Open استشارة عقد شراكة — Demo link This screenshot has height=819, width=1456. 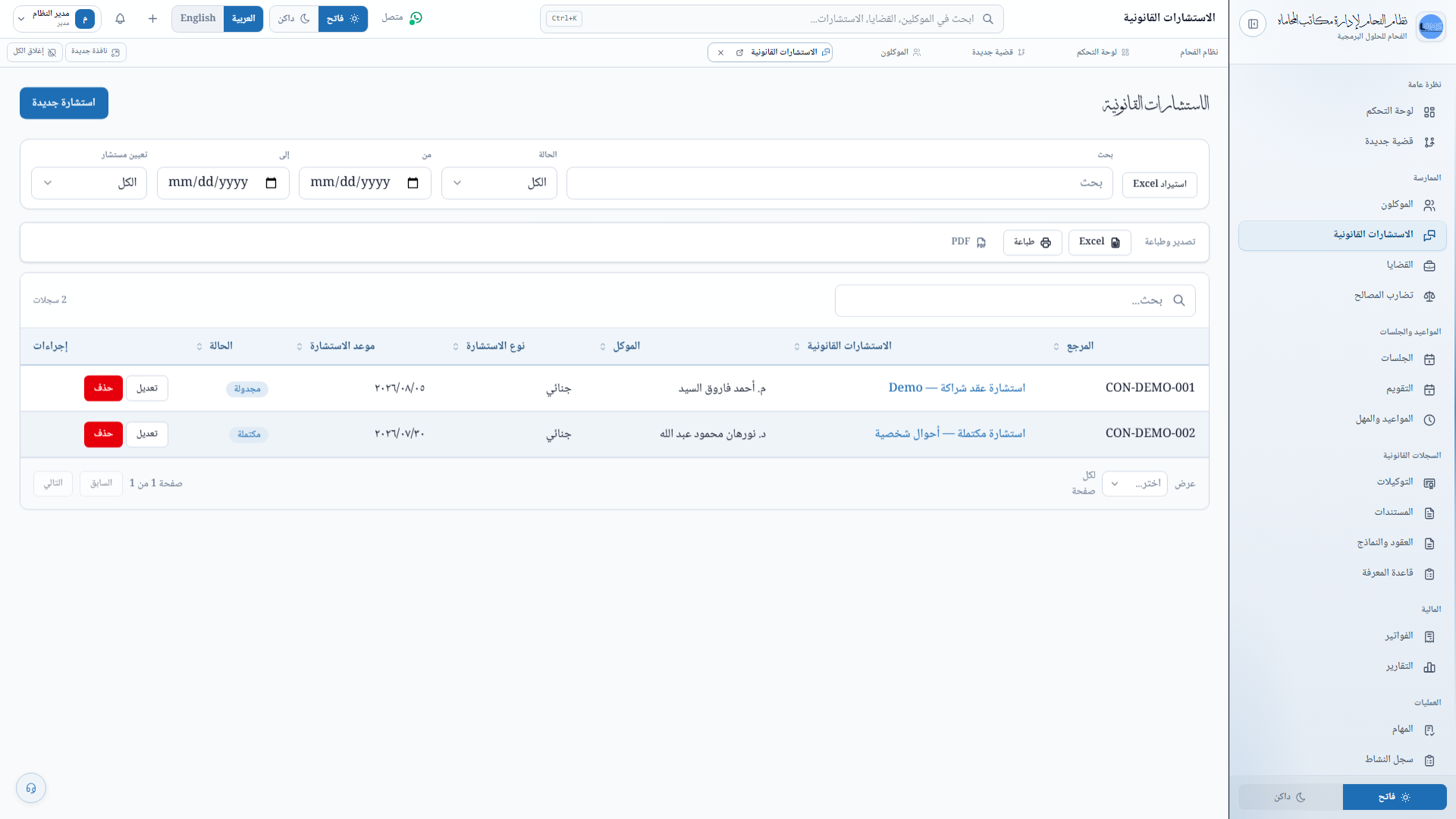click(x=957, y=388)
